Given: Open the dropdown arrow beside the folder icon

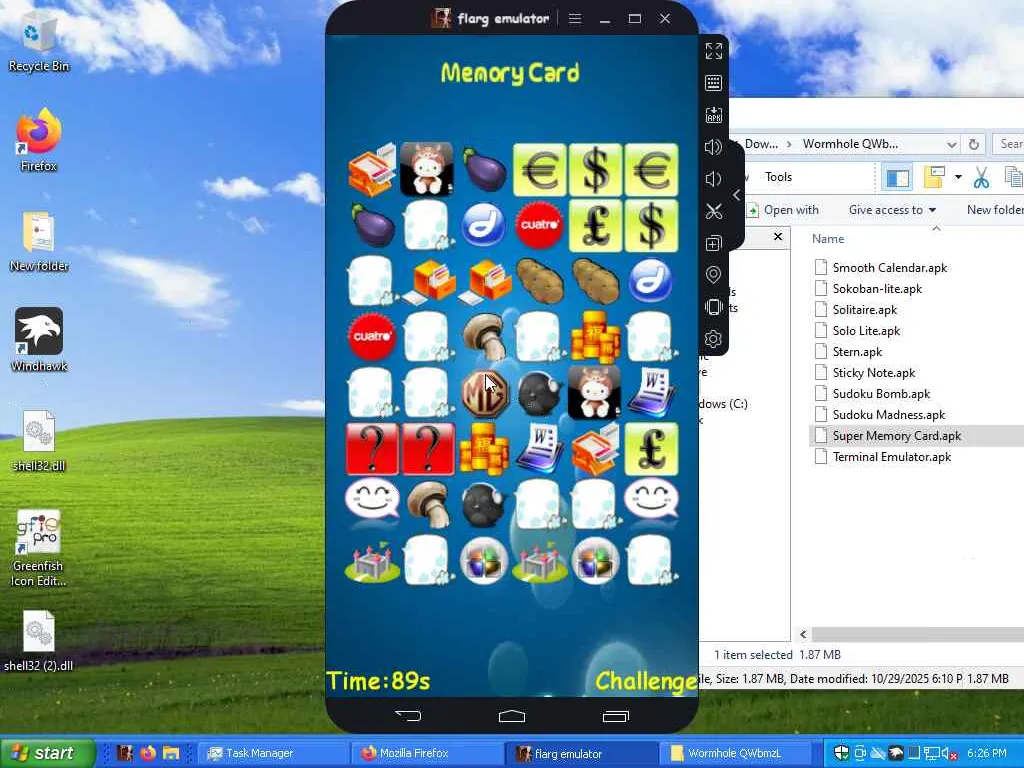Looking at the screenshot, I should [958, 177].
